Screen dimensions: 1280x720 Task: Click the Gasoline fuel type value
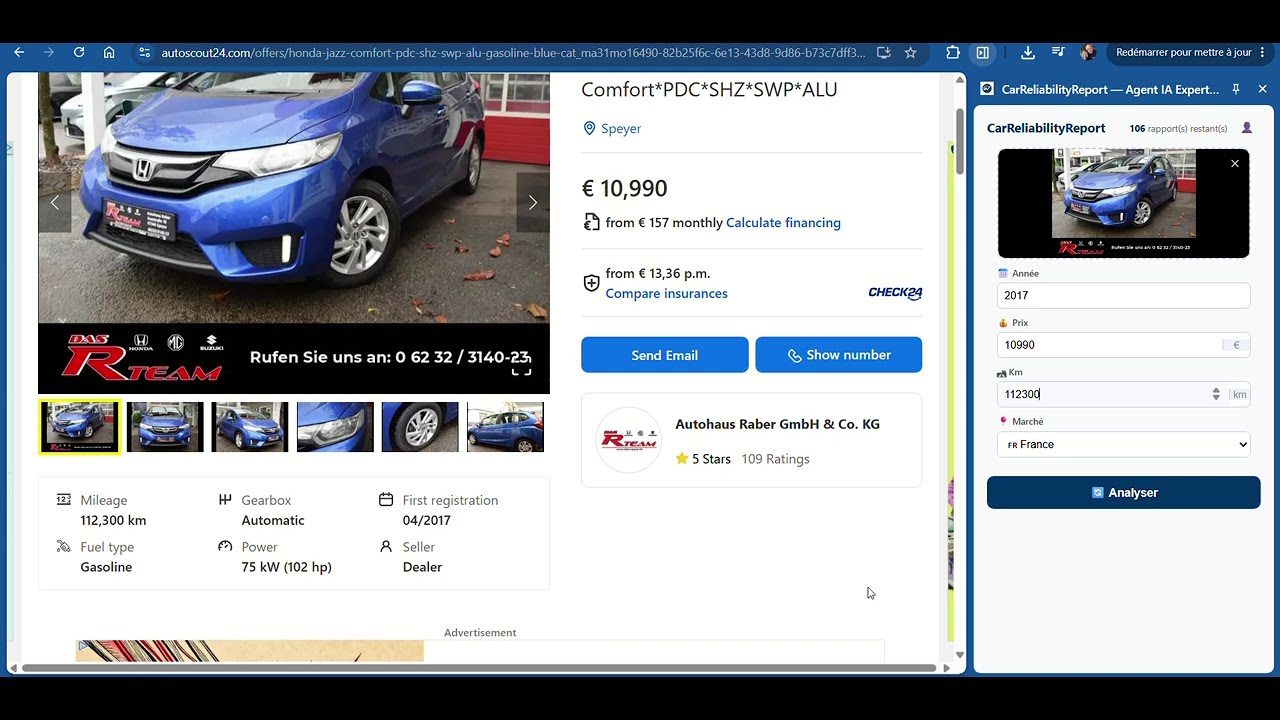pos(106,567)
